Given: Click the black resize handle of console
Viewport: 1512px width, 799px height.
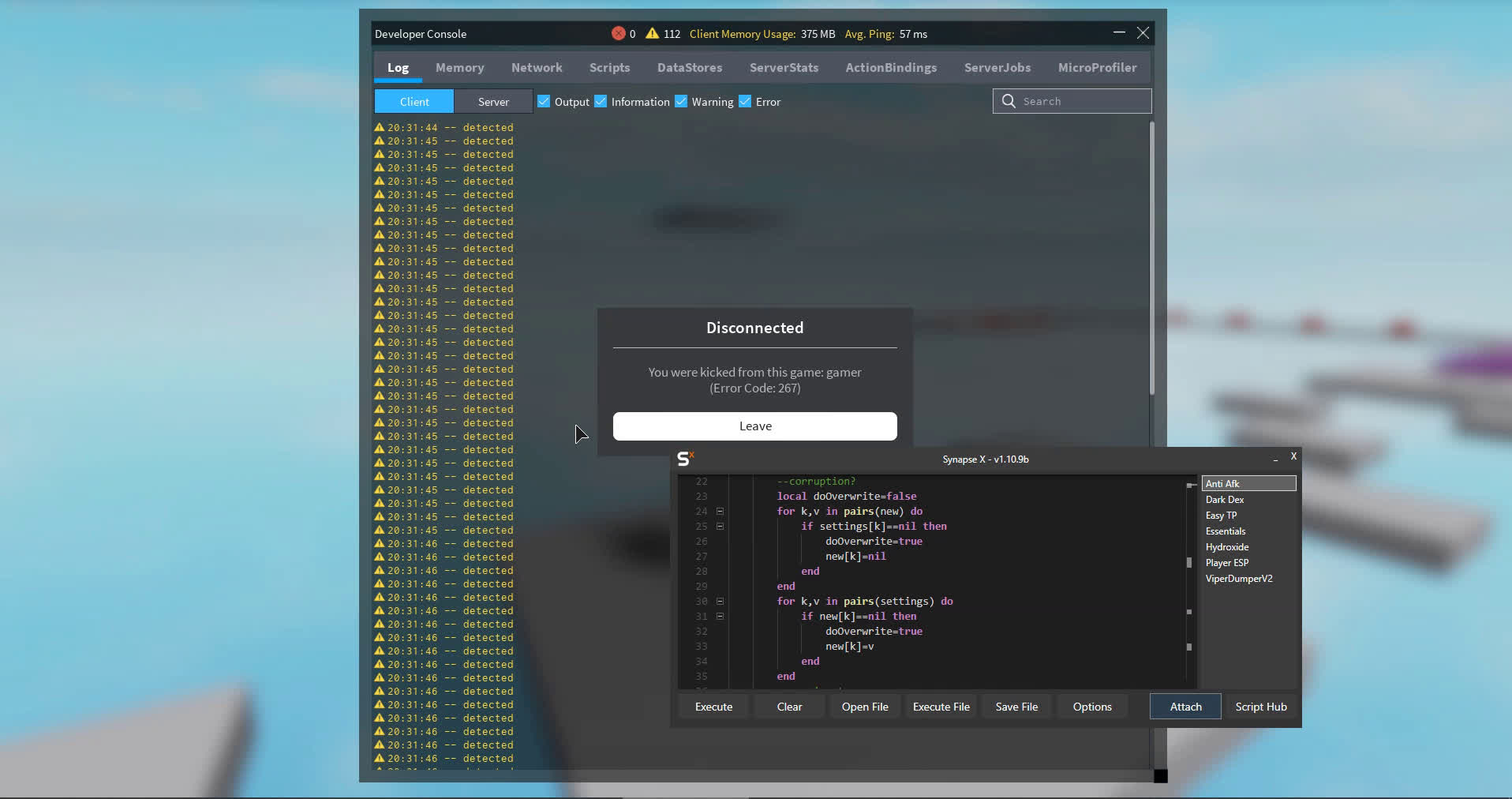Looking at the screenshot, I should 1161,776.
